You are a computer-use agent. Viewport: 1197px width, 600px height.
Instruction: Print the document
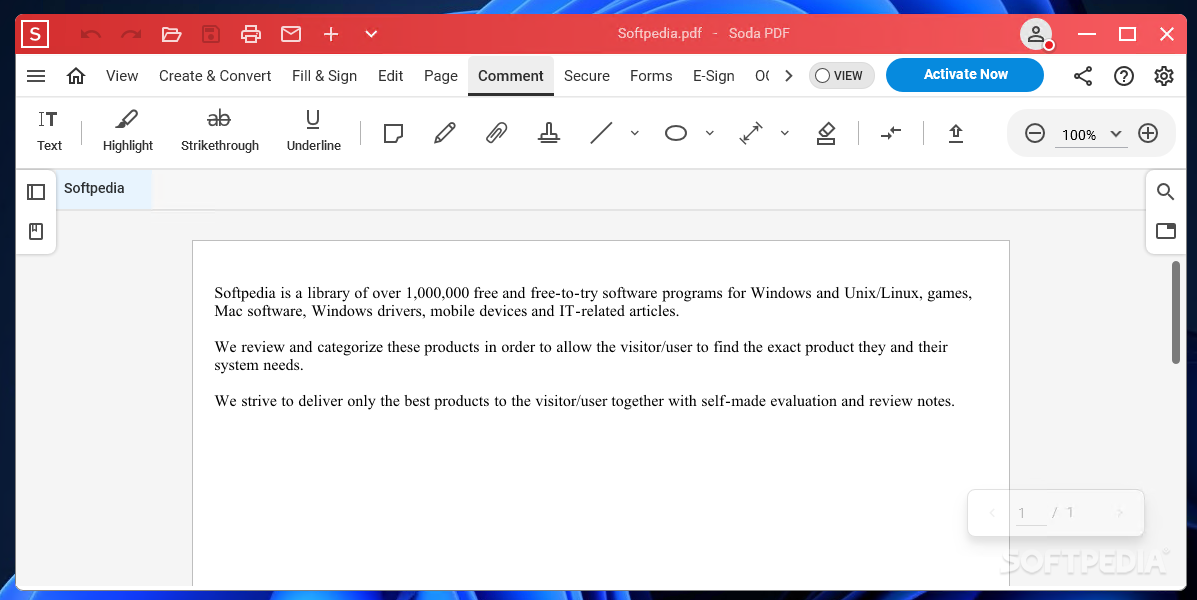point(250,34)
